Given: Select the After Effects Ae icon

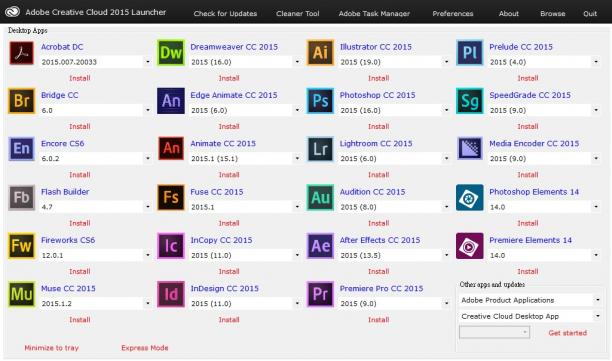Looking at the screenshot, I should (x=320, y=246).
